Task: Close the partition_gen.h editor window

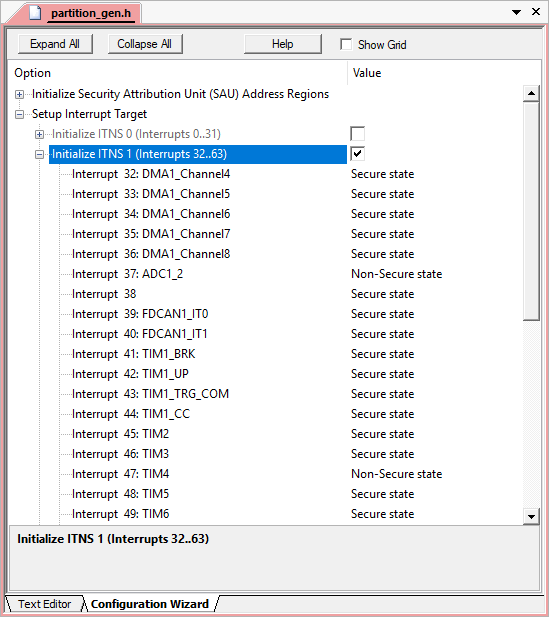Action: pyautogui.click(x=536, y=12)
